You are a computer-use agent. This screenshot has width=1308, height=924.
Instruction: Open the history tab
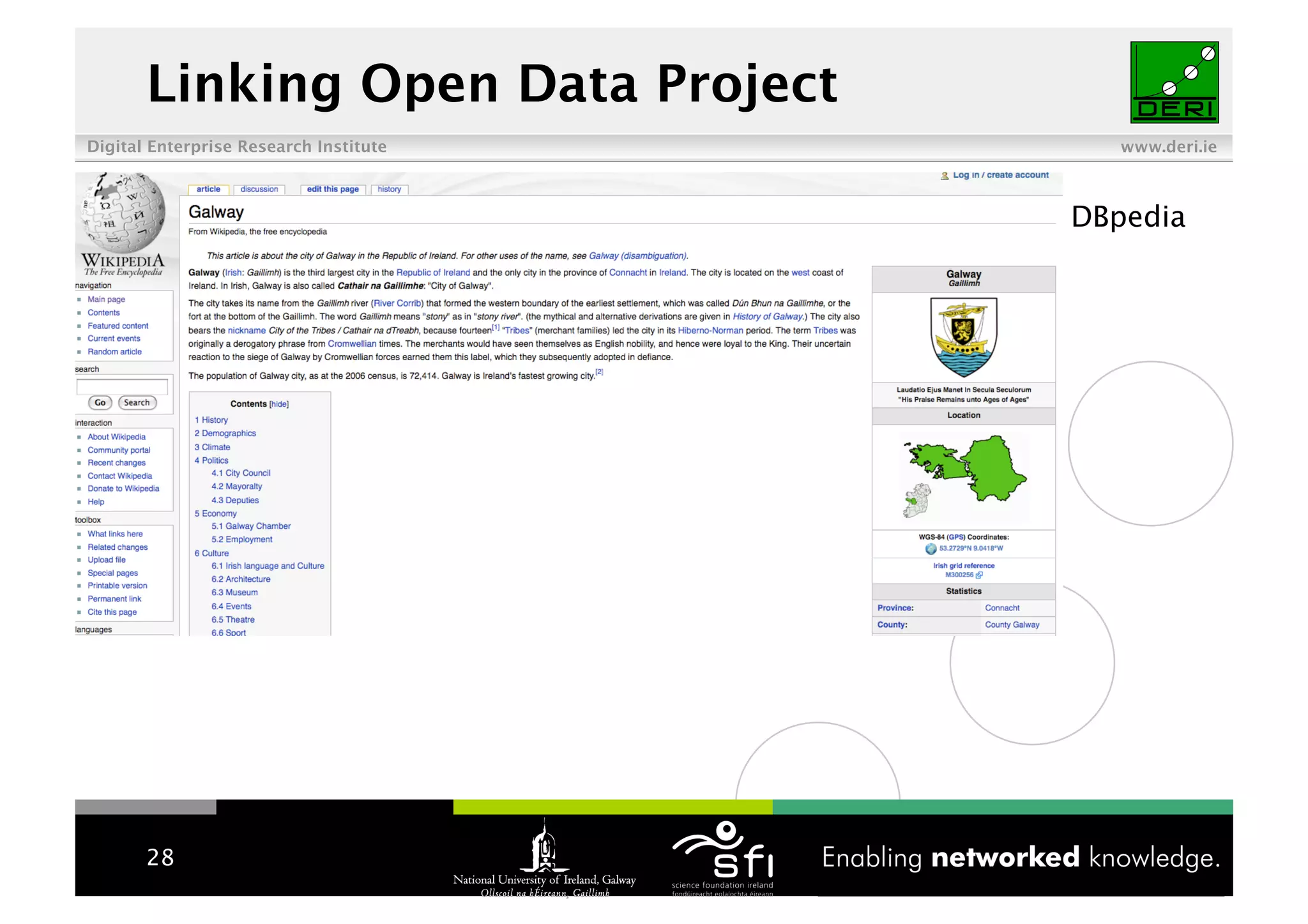point(389,189)
